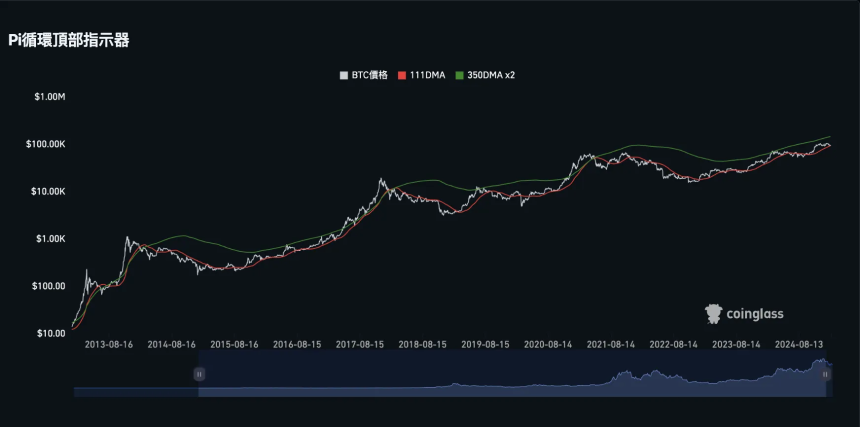Toggle the BTC價格 legend series

click(364, 76)
